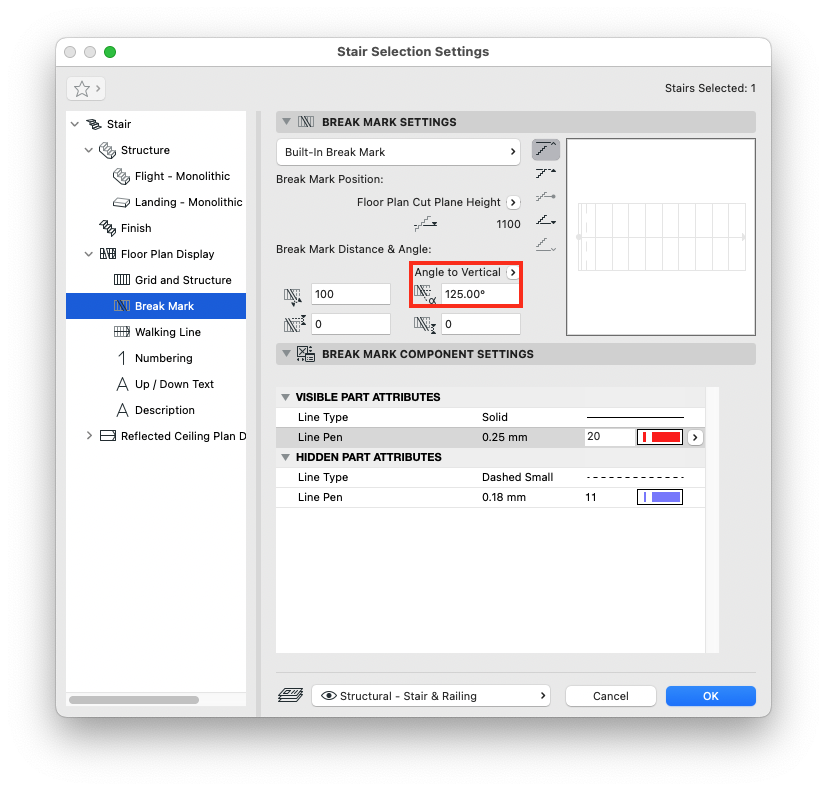This screenshot has width=827, height=791.
Task: Collapse Break Mark Settings panel
Action: [286, 122]
